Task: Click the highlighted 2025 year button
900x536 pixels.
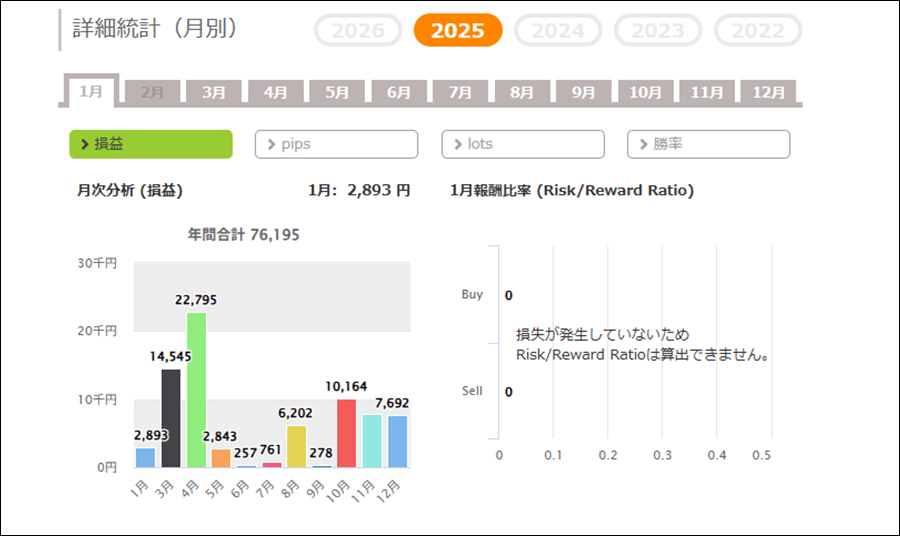Action: 457,31
